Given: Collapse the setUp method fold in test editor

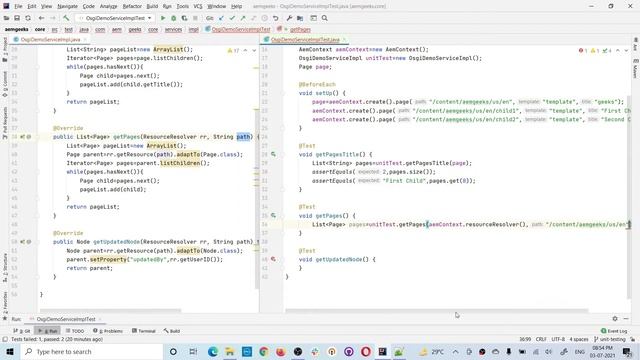Looking at the screenshot, I should tap(282, 93).
